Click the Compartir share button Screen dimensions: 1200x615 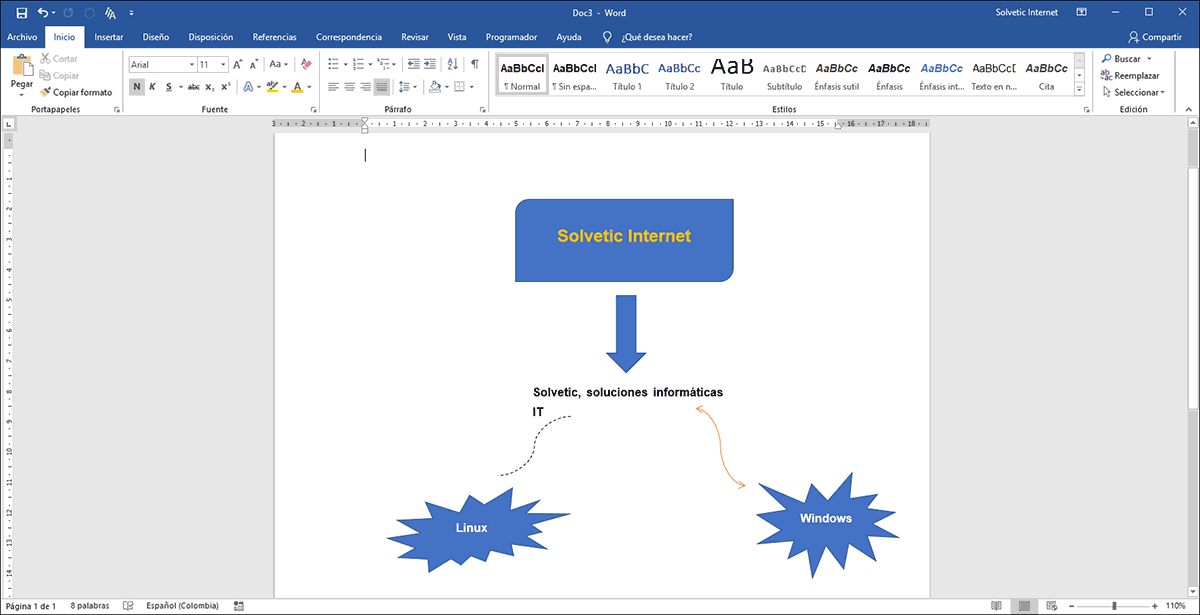click(x=1154, y=37)
